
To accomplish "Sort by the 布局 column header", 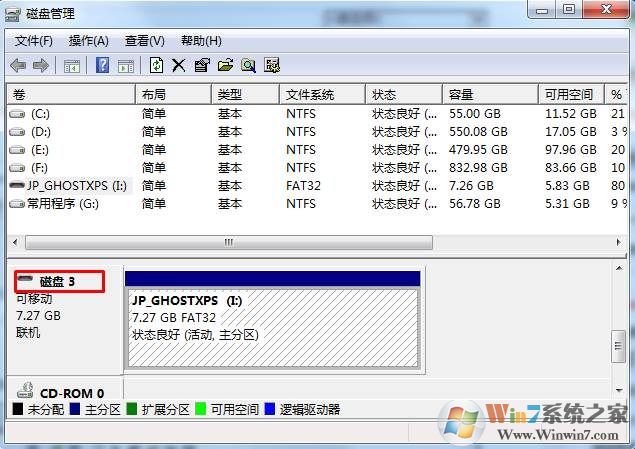I will (x=173, y=95).
